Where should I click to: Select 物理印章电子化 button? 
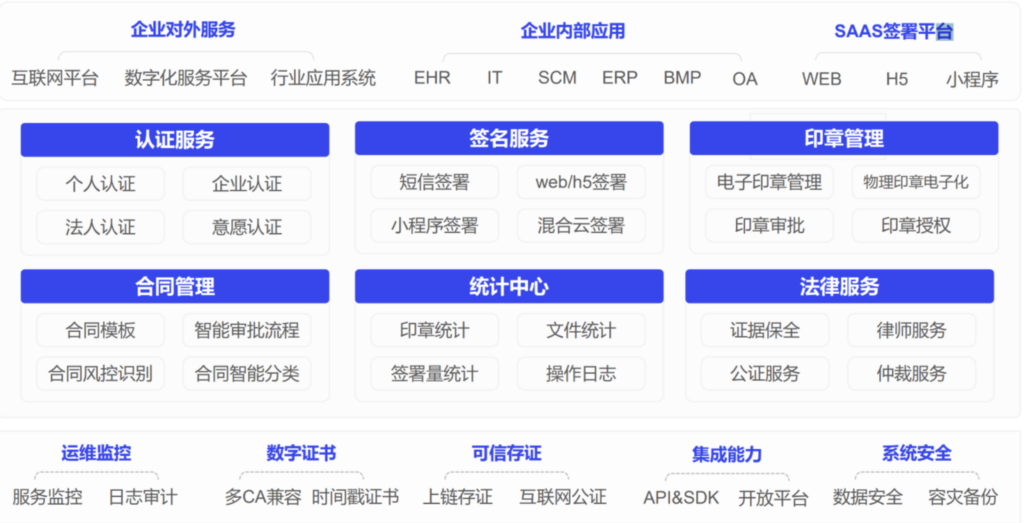(x=916, y=182)
